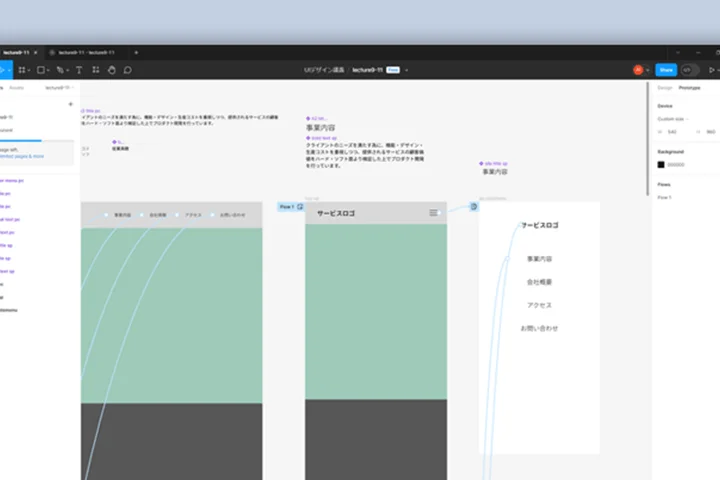Click the background hex value 000000
This screenshot has height=480, width=720.
click(676, 164)
